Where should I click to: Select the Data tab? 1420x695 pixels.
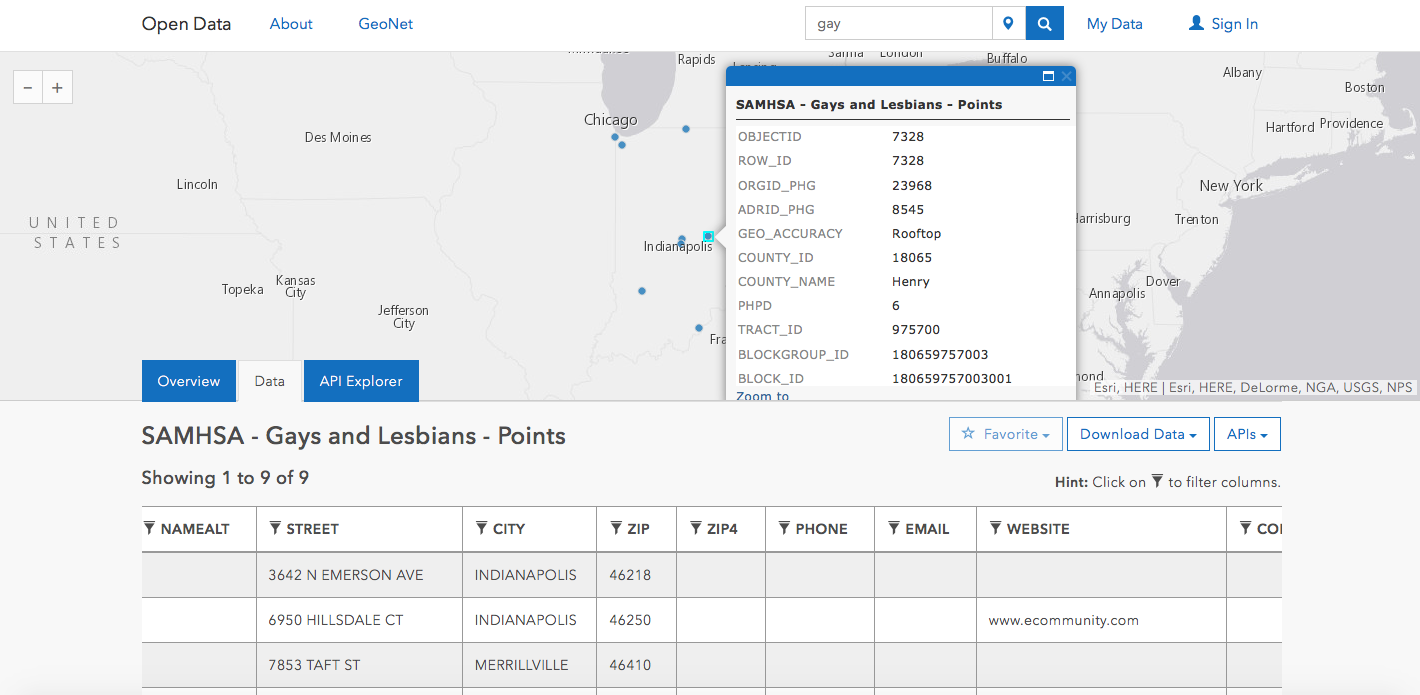click(x=270, y=381)
